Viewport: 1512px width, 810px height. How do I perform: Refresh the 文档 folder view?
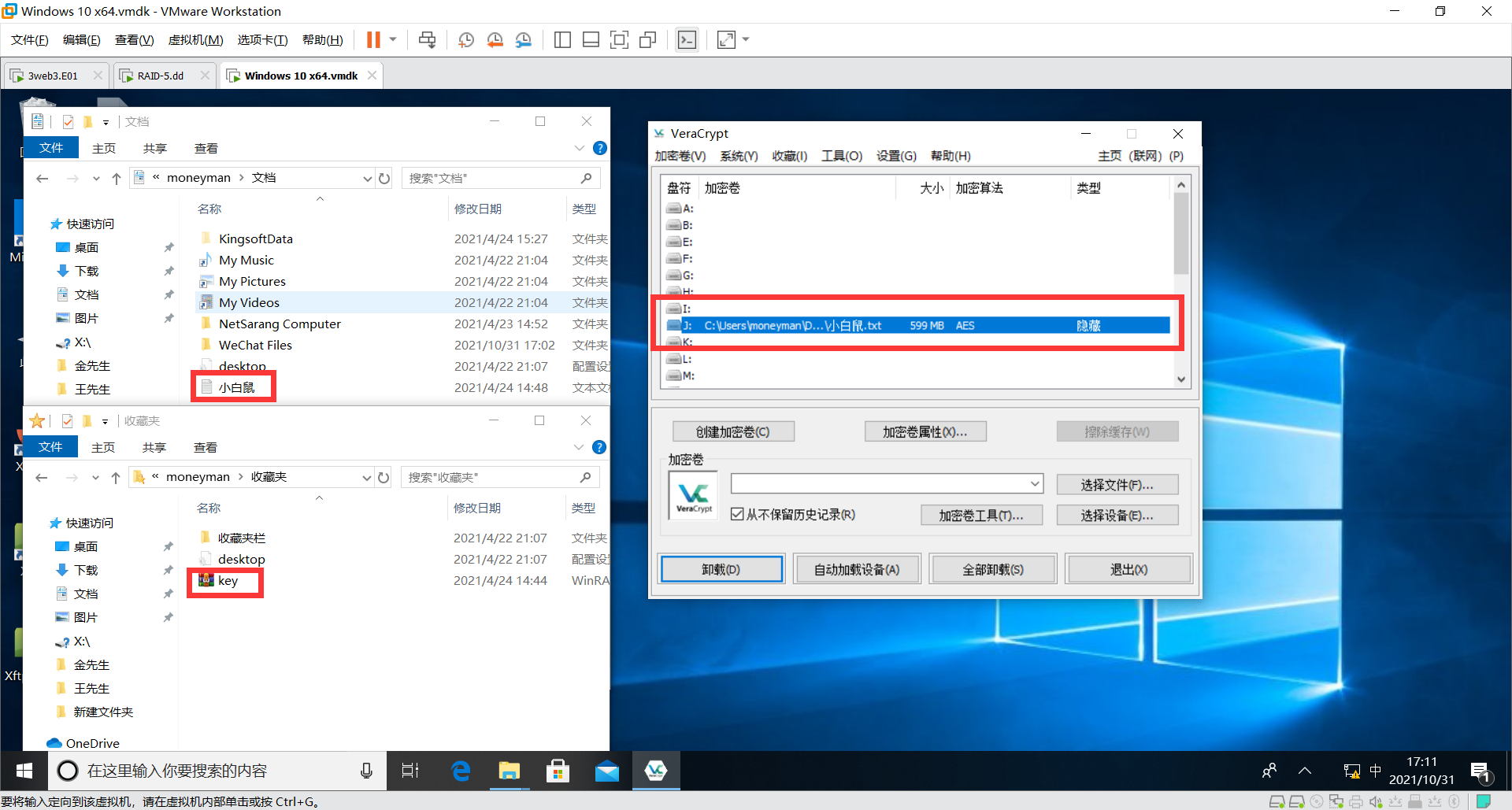point(384,179)
